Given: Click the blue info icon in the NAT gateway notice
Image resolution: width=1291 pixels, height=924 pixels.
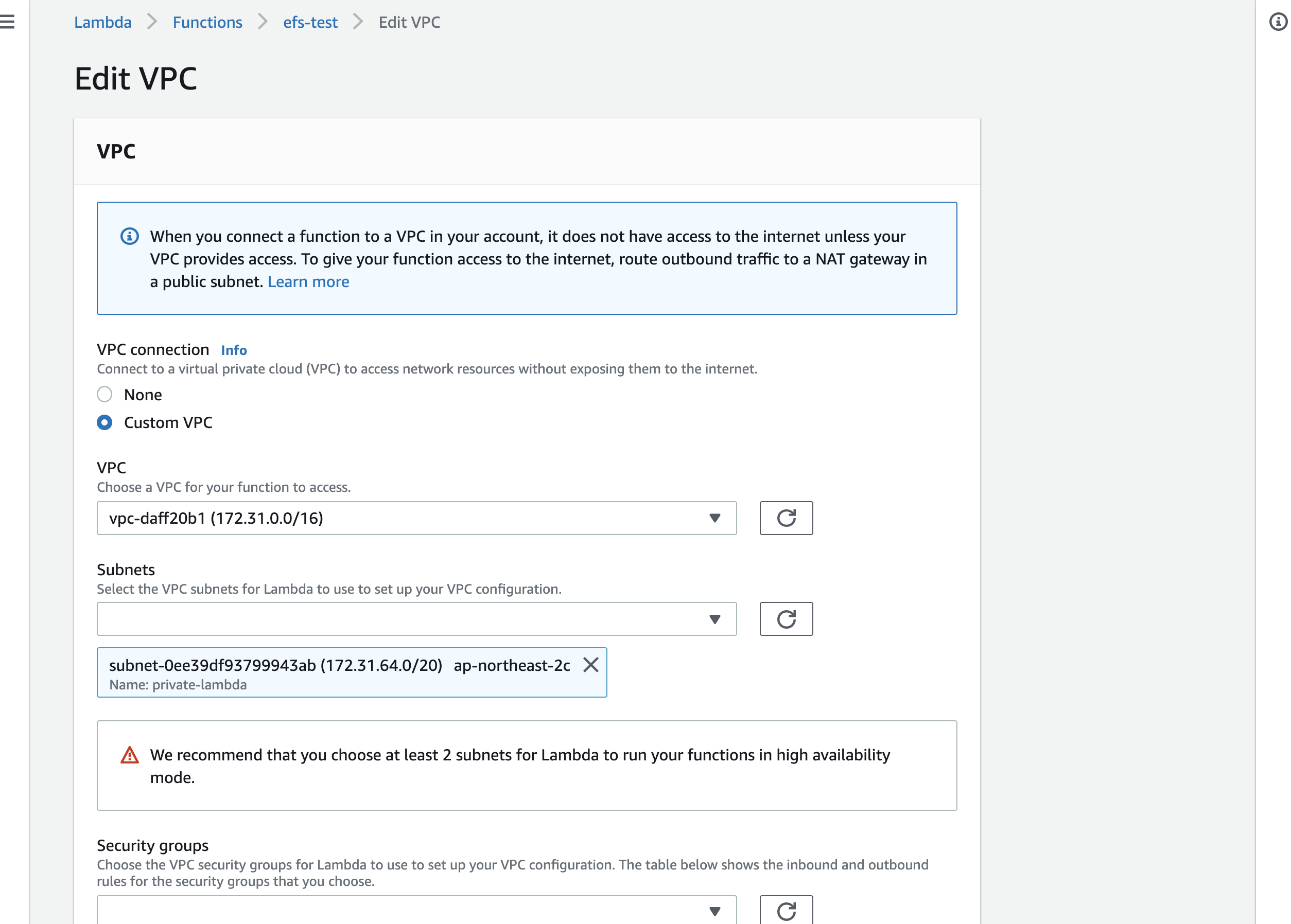Looking at the screenshot, I should click(129, 236).
